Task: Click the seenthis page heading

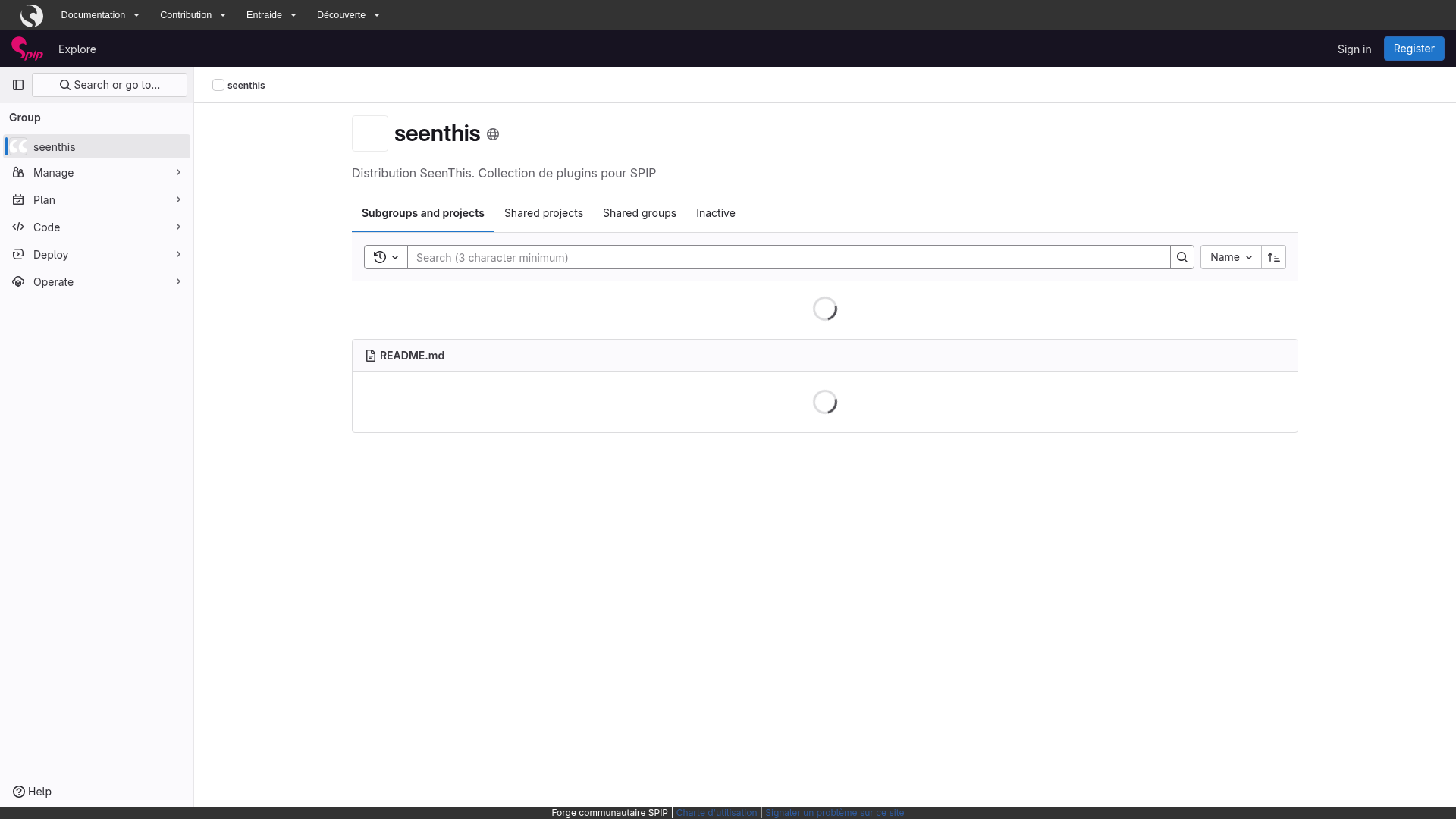Action: (437, 133)
